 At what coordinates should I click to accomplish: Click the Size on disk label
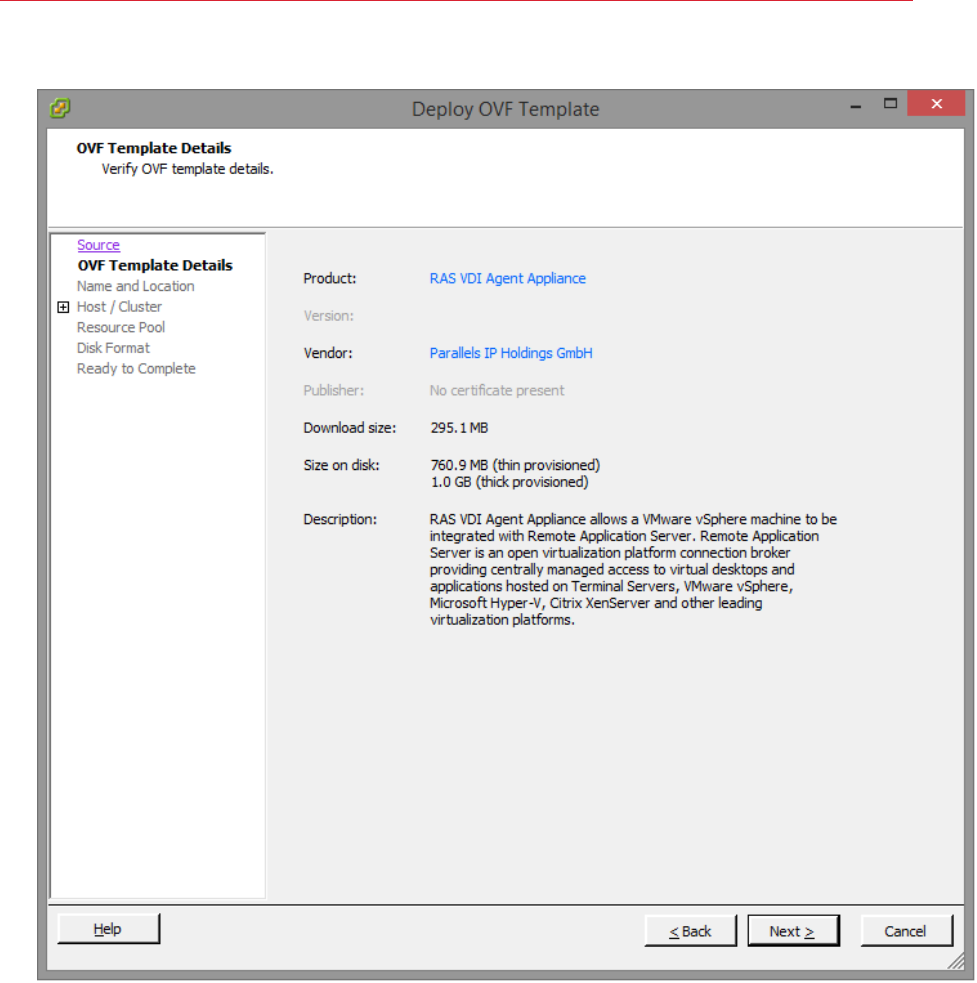[x=341, y=466]
